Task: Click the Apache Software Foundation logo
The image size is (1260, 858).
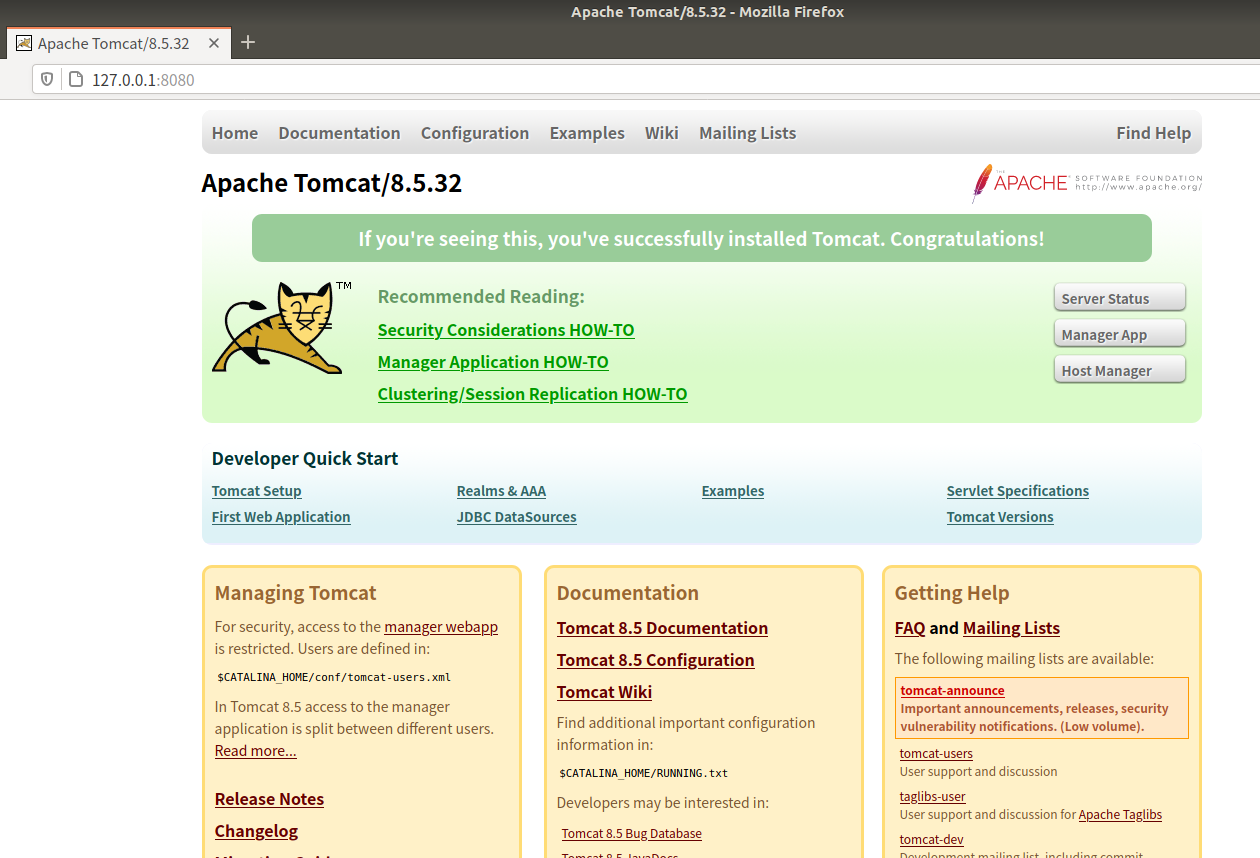Action: [1086, 183]
